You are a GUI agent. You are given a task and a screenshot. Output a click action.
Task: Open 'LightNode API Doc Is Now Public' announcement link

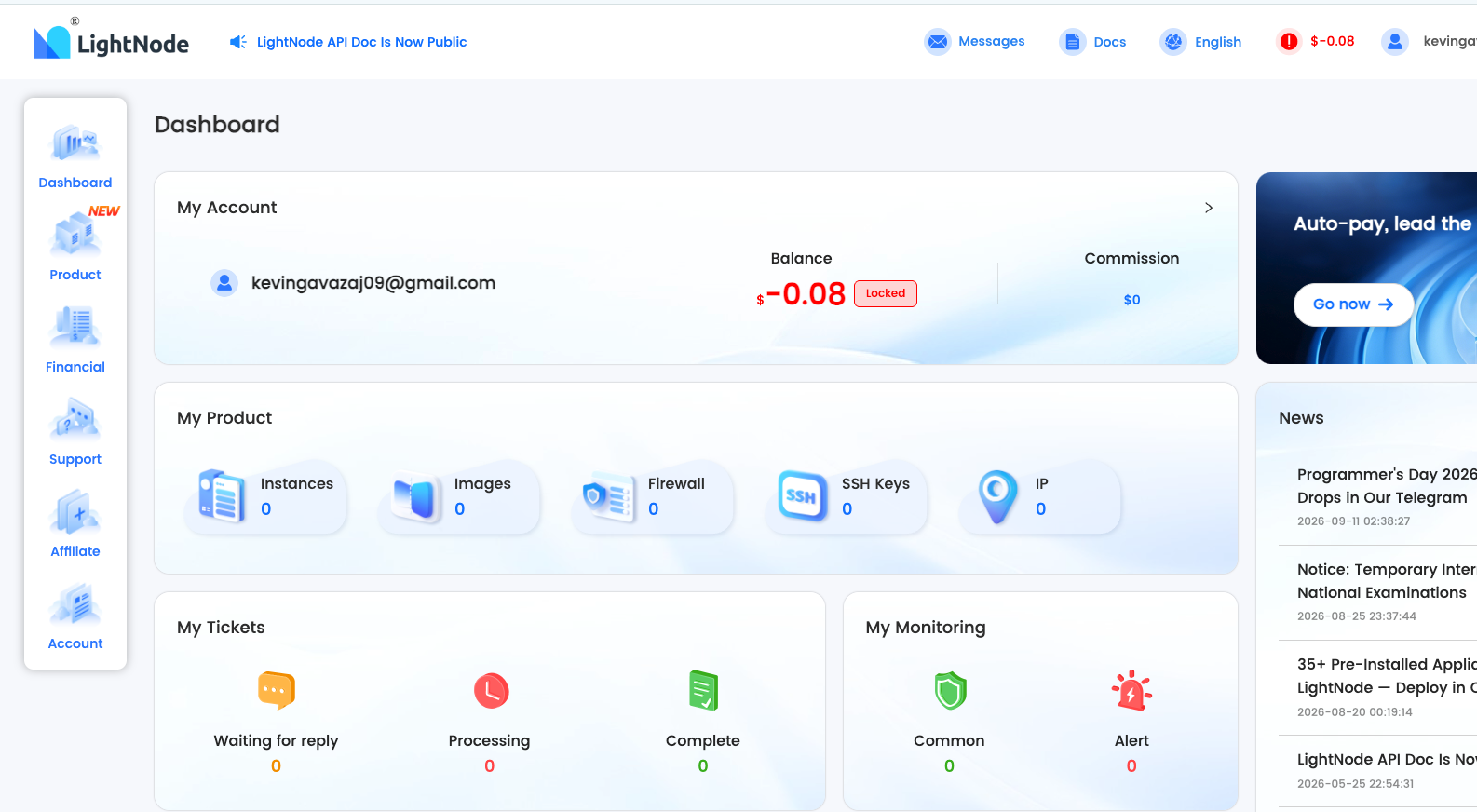pos(361,42)
